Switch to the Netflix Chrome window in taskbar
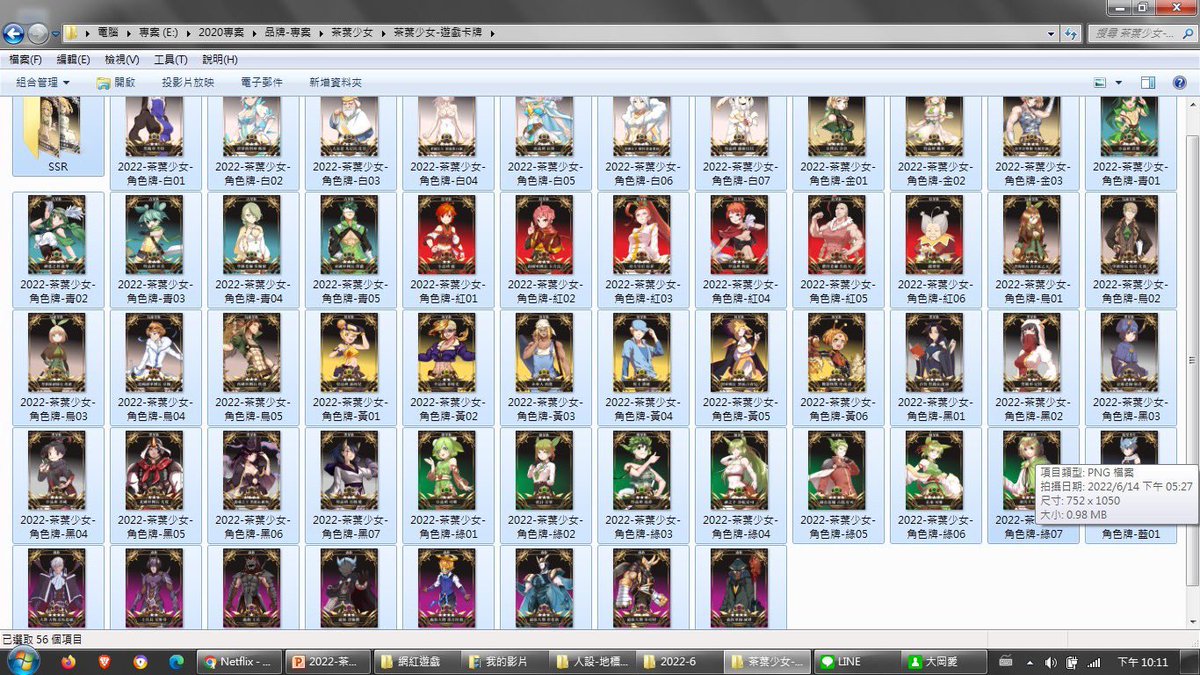The height and width of the screenshot is (675, 1200). (241, 661)
